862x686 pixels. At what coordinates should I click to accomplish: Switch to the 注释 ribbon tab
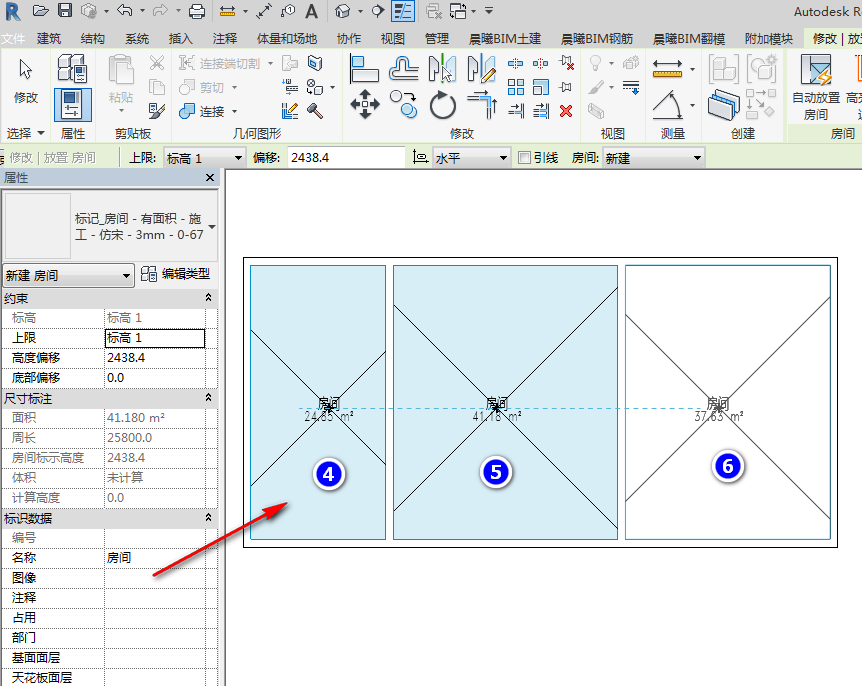click(x=225, y=38)
